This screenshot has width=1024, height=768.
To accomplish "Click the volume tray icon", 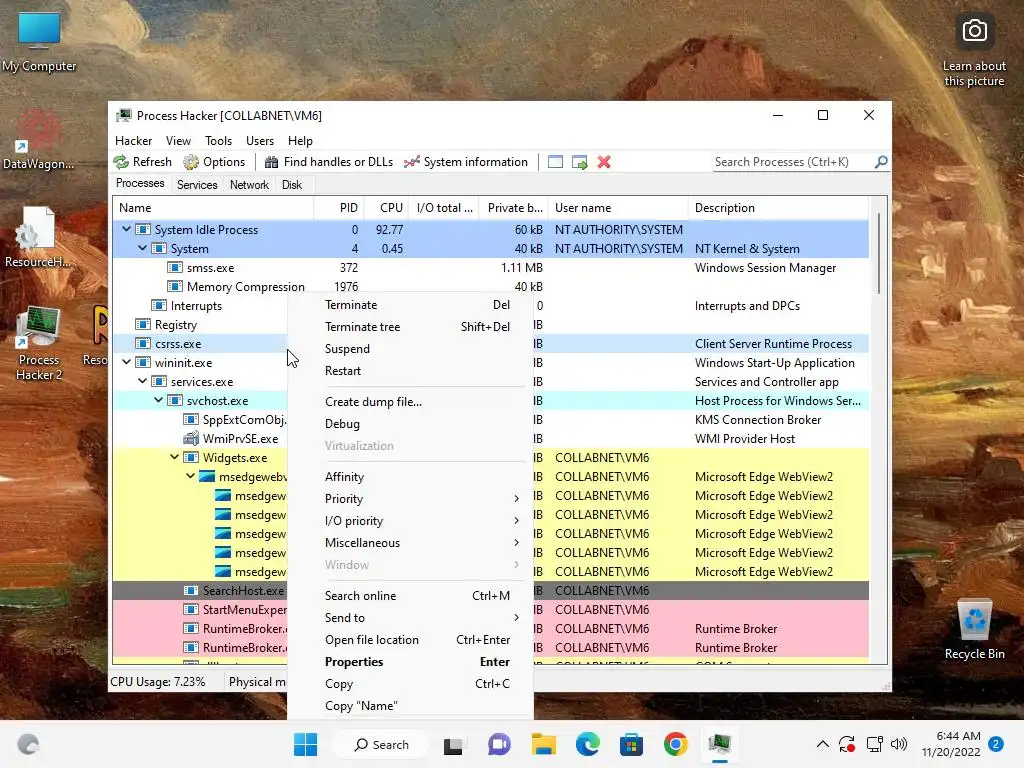I will coord(899,744).
